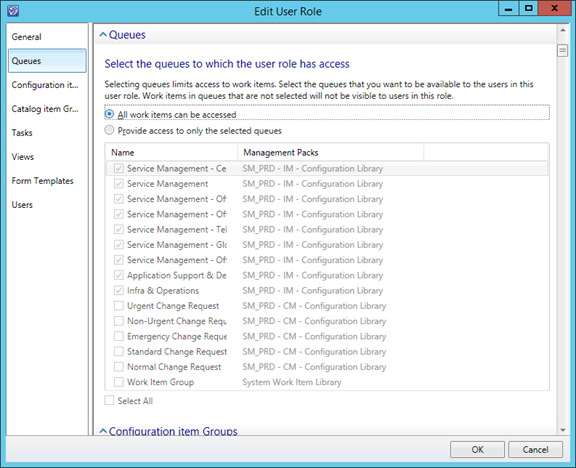Image resolution: width=576 pixels, height=468 pixels.
Task: Toggle the Work Item Group checkbox
Action: click(x=119, y=382)
